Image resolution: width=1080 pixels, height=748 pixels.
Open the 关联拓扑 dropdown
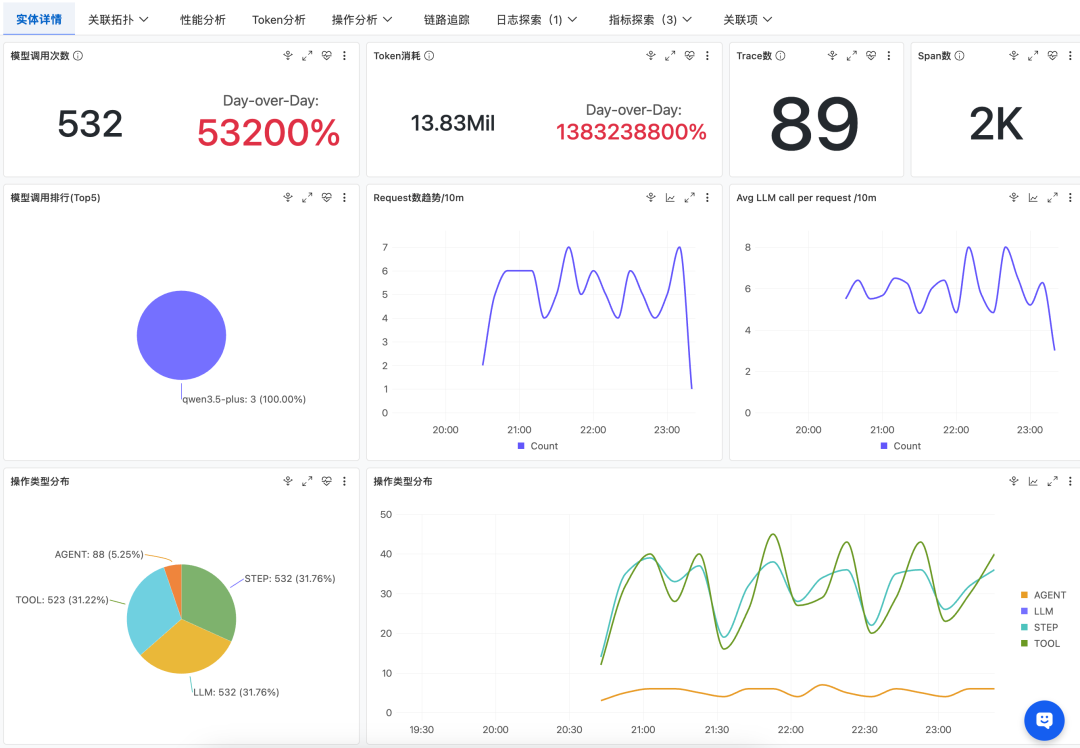118,18
